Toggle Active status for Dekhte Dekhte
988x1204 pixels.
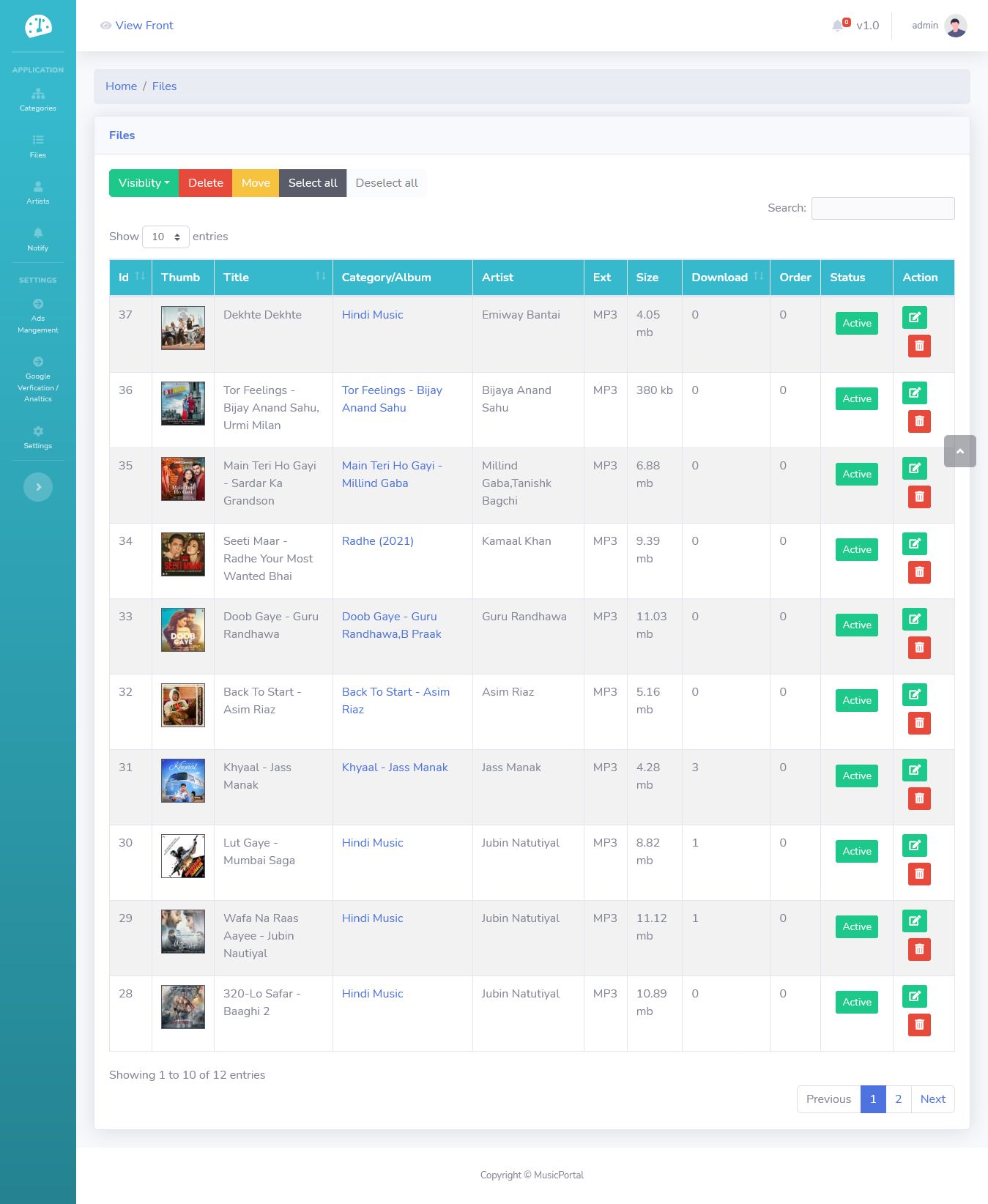pyautogui.click(x=857, y=323)
